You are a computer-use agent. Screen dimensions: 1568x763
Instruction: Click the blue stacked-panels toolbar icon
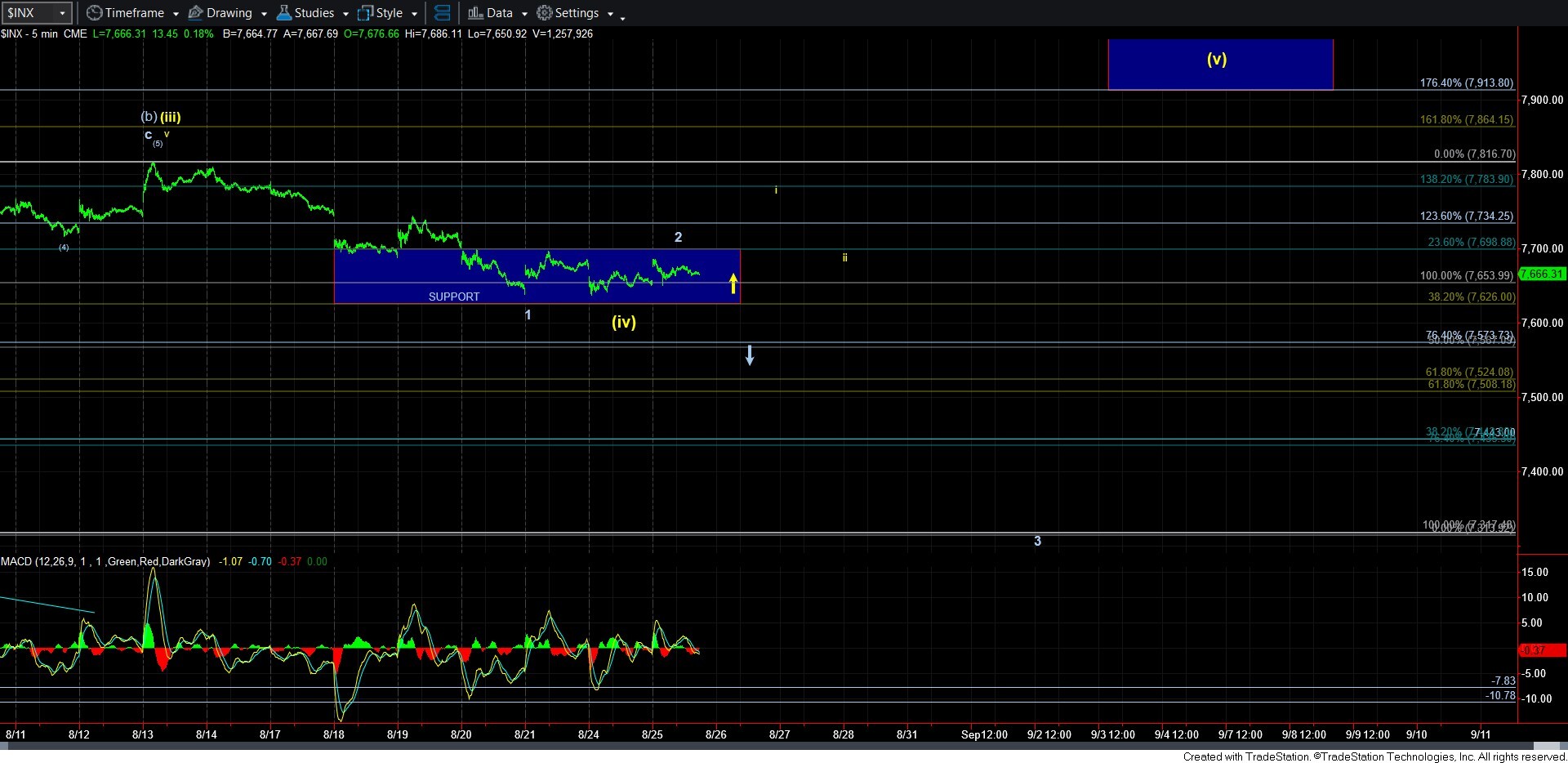[442, 13]
